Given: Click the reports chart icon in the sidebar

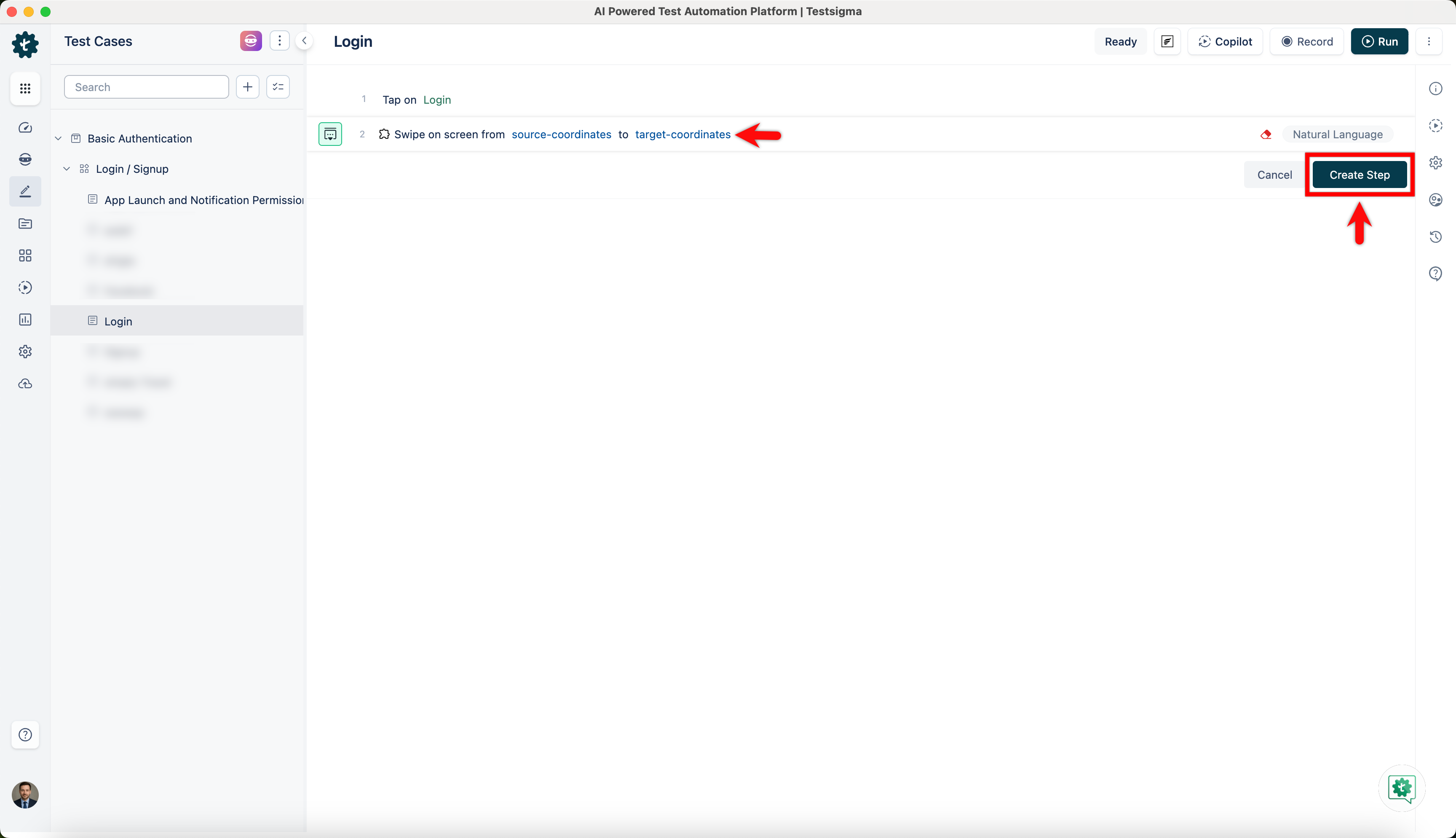Looking at the screenshot, I should click(x=25, y=320).
